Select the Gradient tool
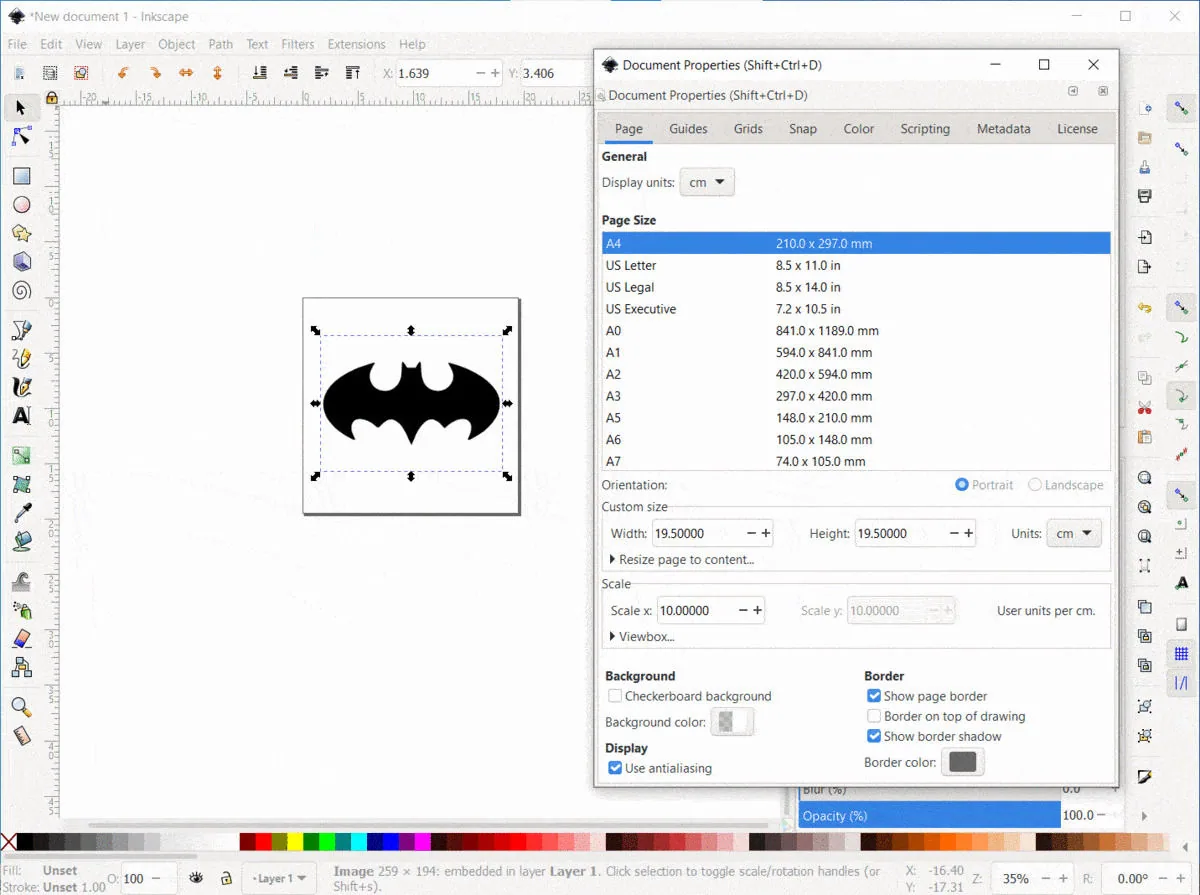This screenshot has height=895, width=1200. pos(21,456)
